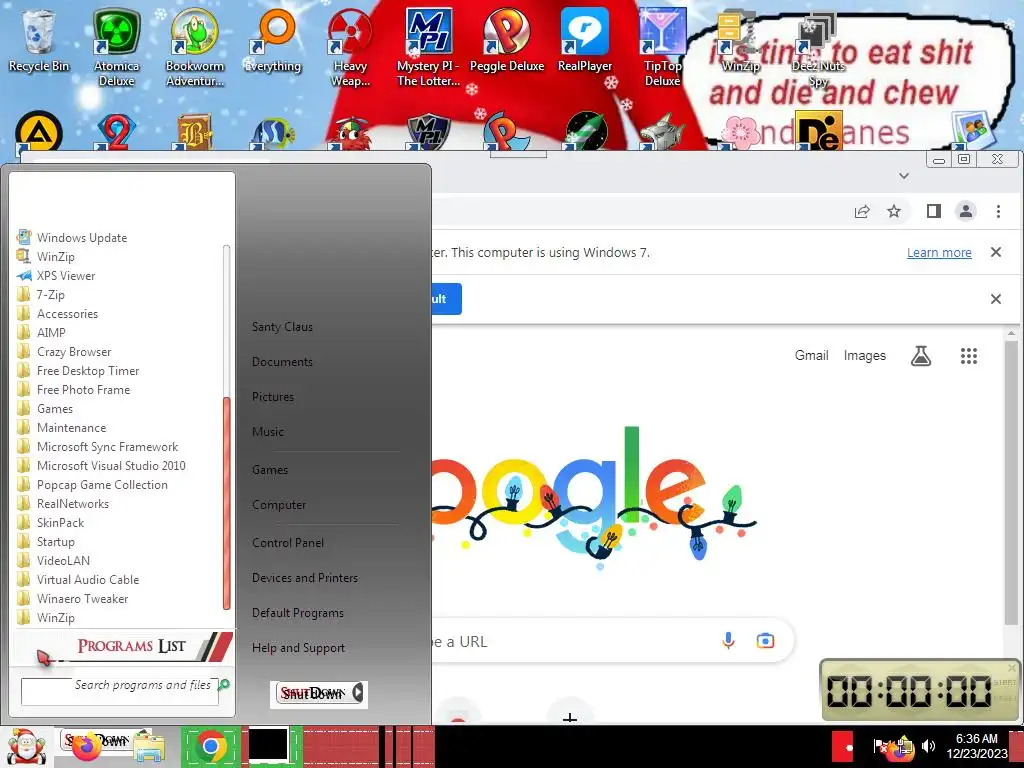
Task: Expand the 7-Zip program folder
Action: (50, 295)
